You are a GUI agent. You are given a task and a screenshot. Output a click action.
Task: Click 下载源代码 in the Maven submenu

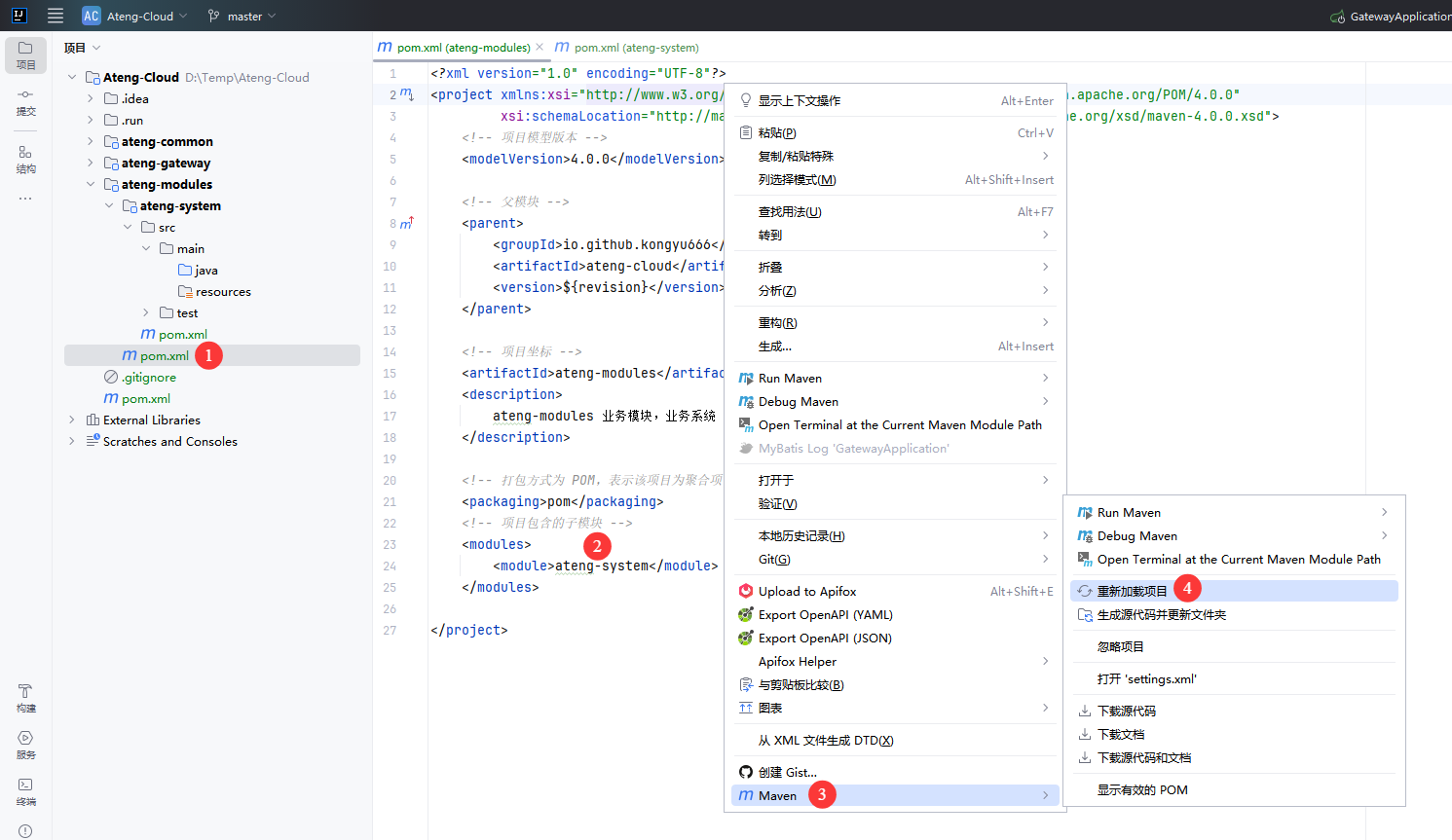(1127, 711)
